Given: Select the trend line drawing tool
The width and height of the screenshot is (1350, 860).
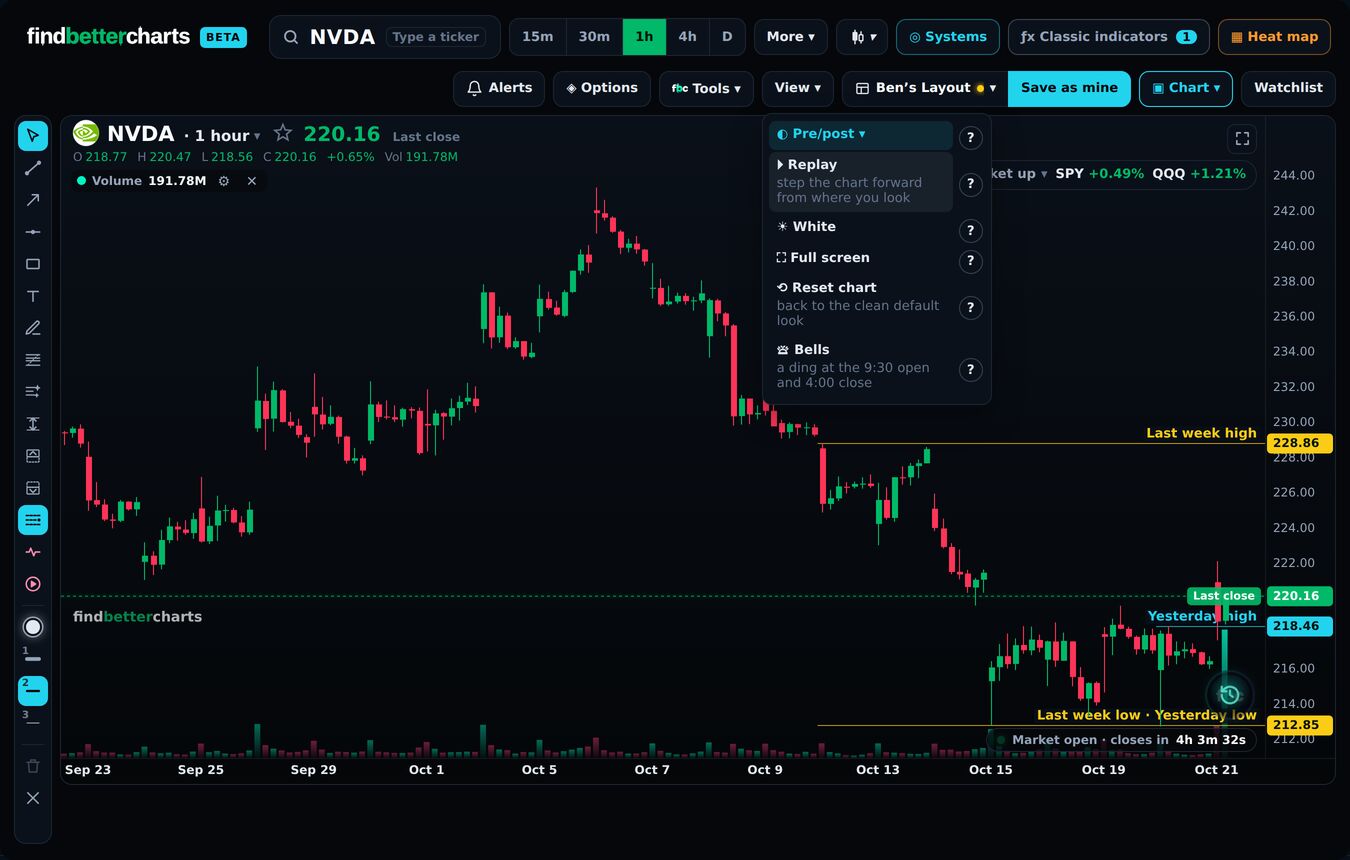Looking at the screenshot, I should (x=33, y=168).
